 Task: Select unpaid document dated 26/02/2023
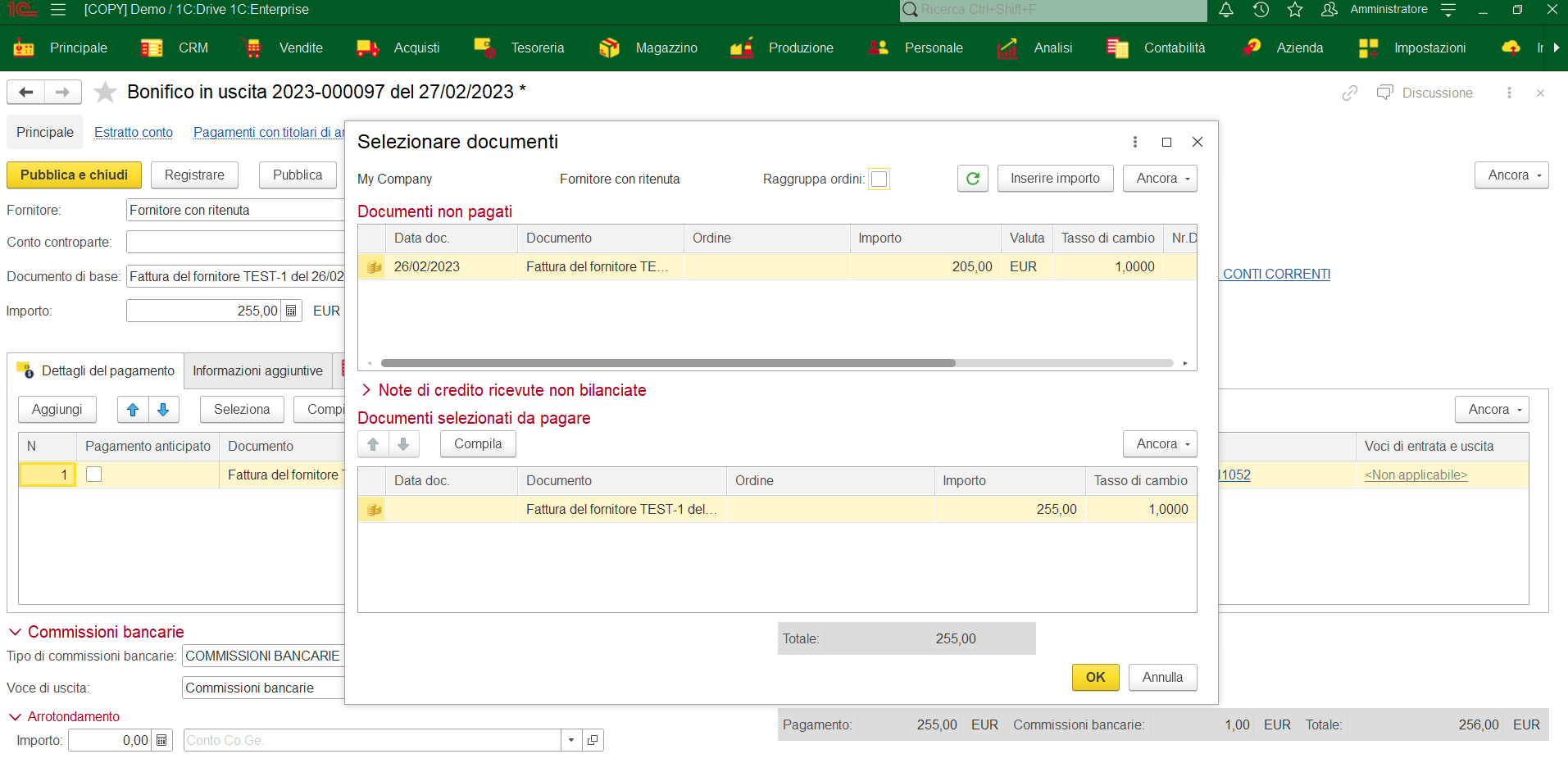click(777, 266)
